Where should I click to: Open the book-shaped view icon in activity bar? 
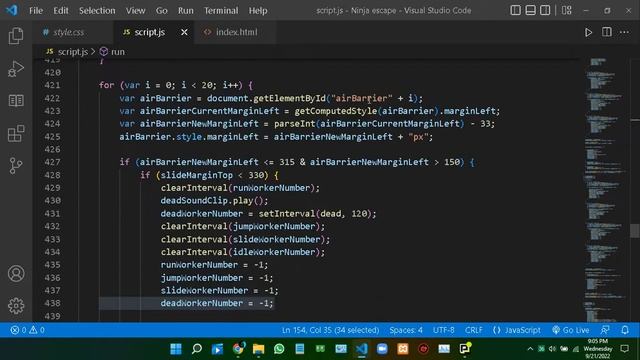[16, 100]
